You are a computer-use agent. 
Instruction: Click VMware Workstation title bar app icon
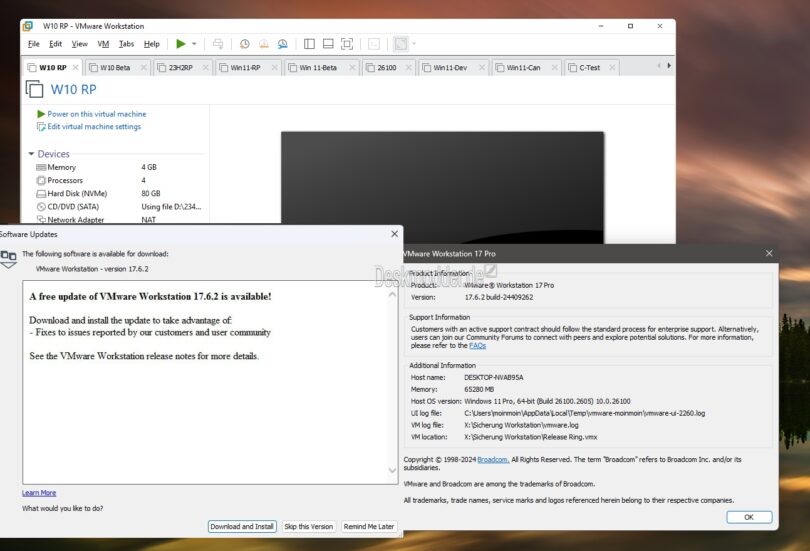point(28,26)
